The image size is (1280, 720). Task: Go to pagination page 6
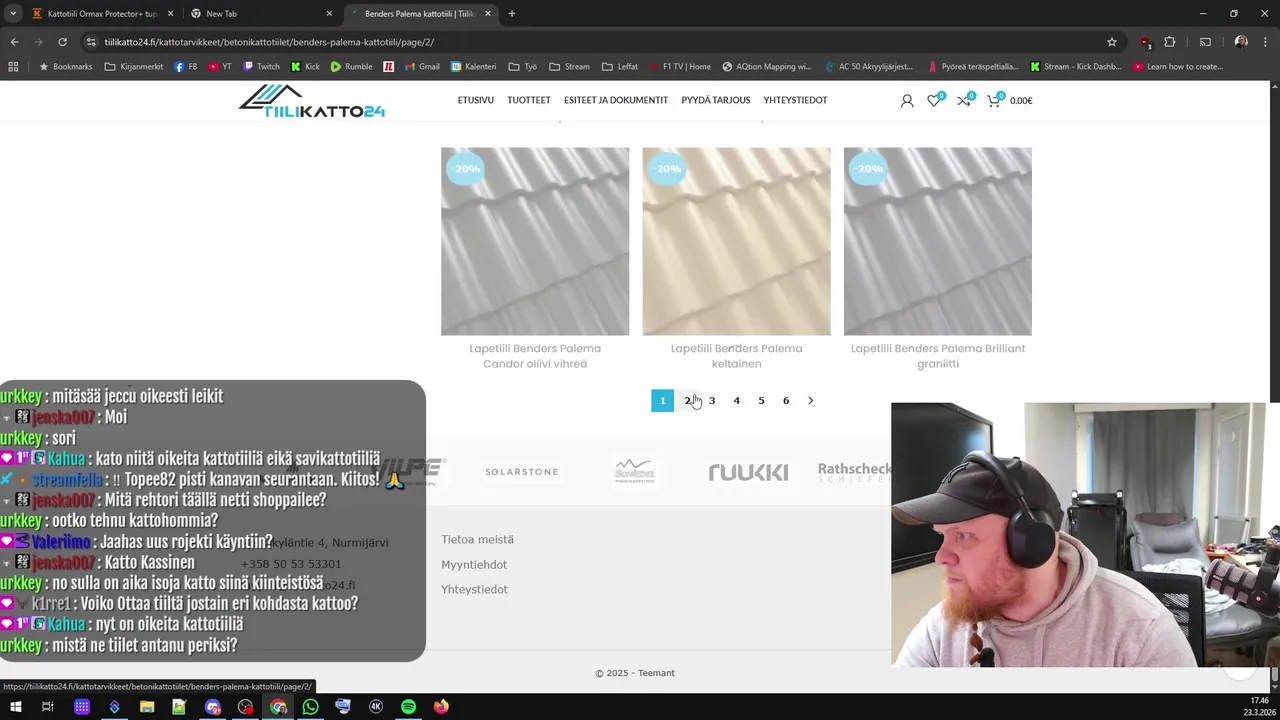click(786, 401)
